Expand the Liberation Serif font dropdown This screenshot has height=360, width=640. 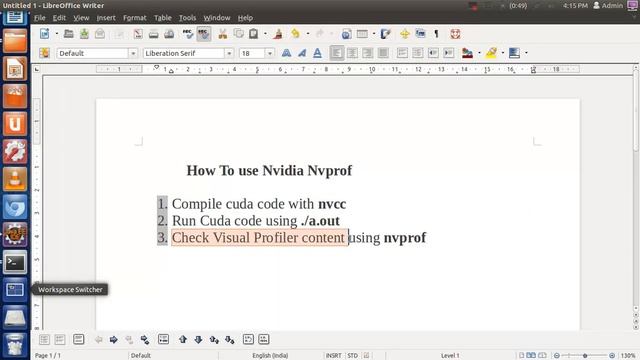[x=229, y=53]
